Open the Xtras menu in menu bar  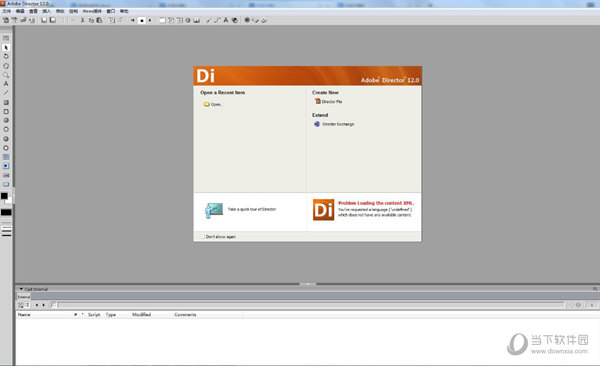(x=92, y=11)
